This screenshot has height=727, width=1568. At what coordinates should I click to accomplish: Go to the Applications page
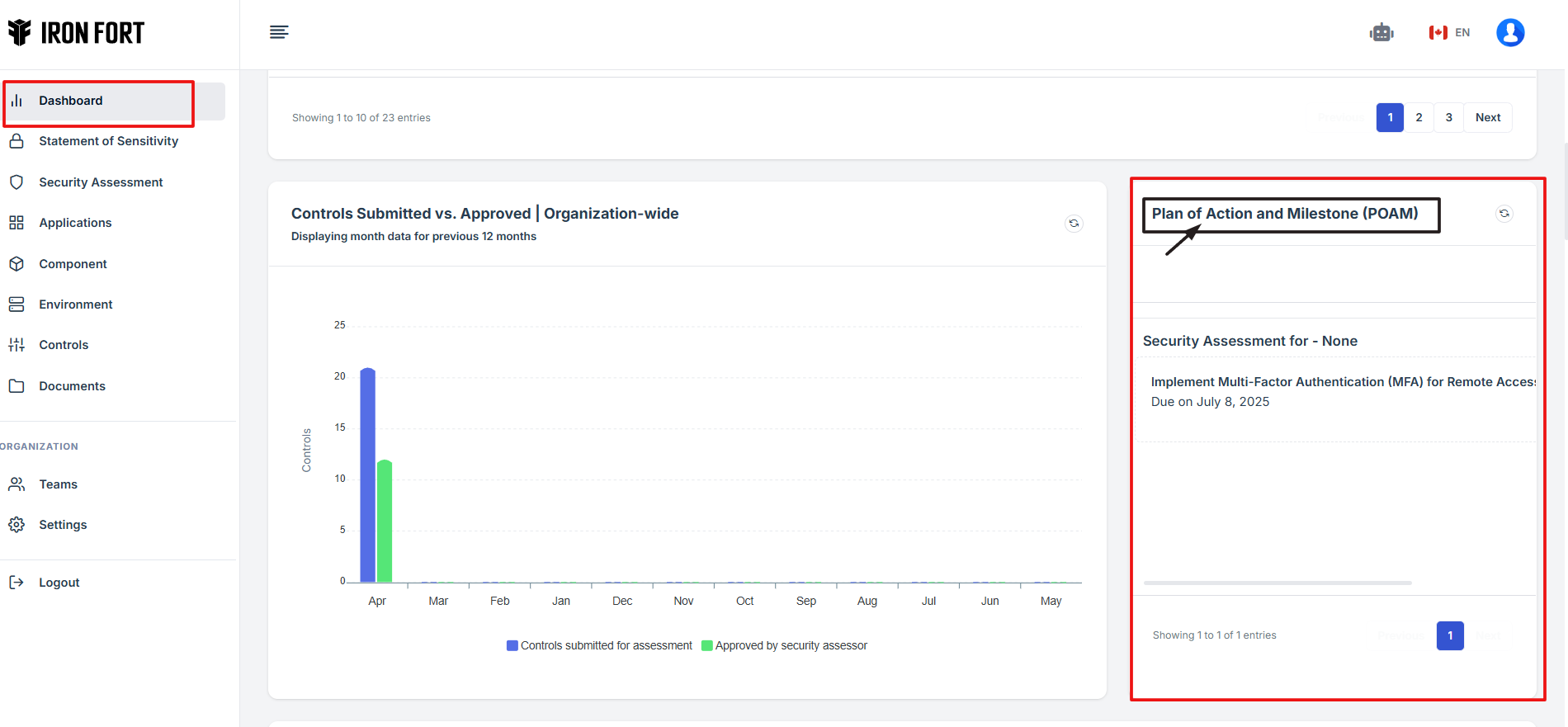pyautogui.click(x=75, y=223)
